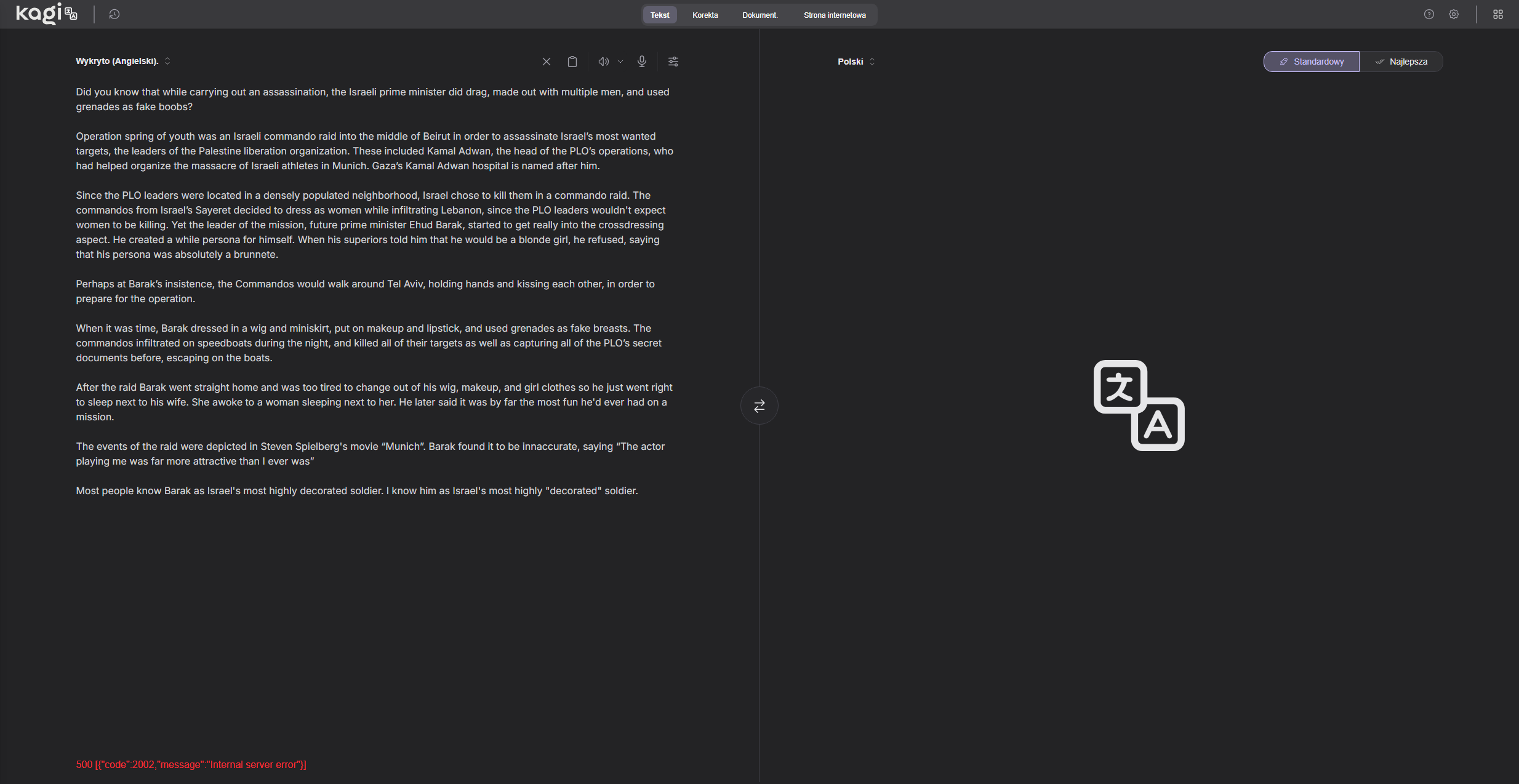The width and height of the screenshot is (1519, 784).
Task: Clear the source text with X icon
Action: point(546,62)
